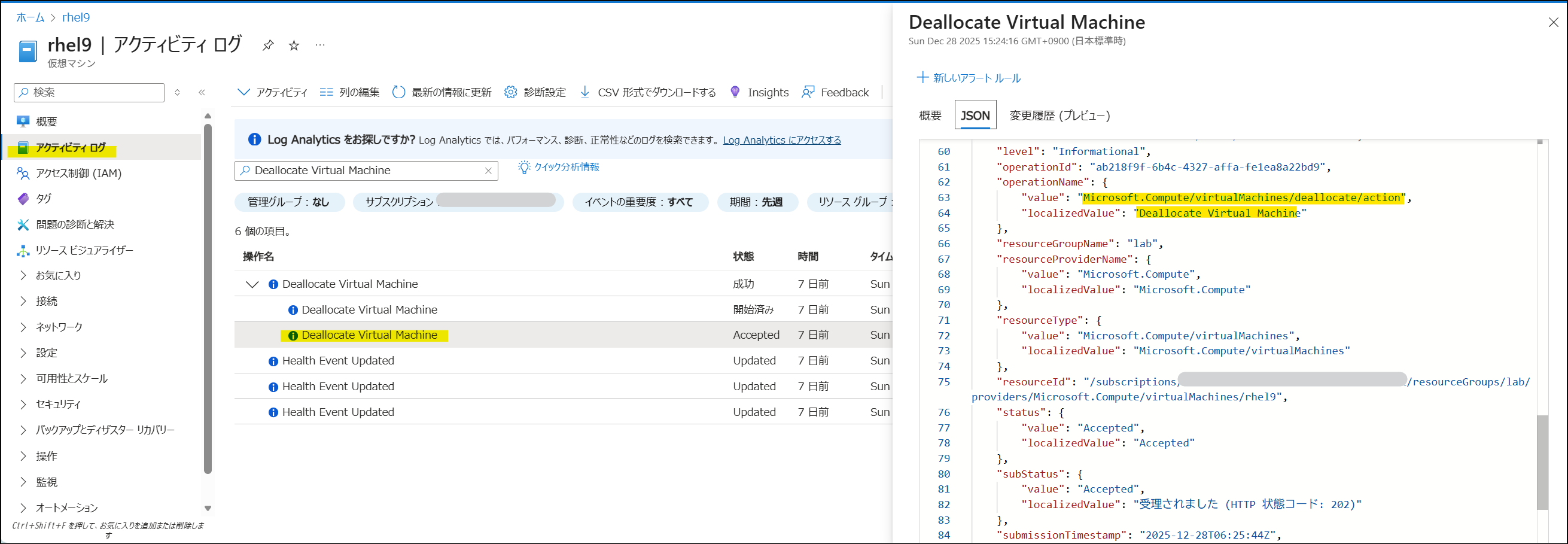Sort by the 状態 column header
1568x544 pixels.
click(x=743, y=257)
